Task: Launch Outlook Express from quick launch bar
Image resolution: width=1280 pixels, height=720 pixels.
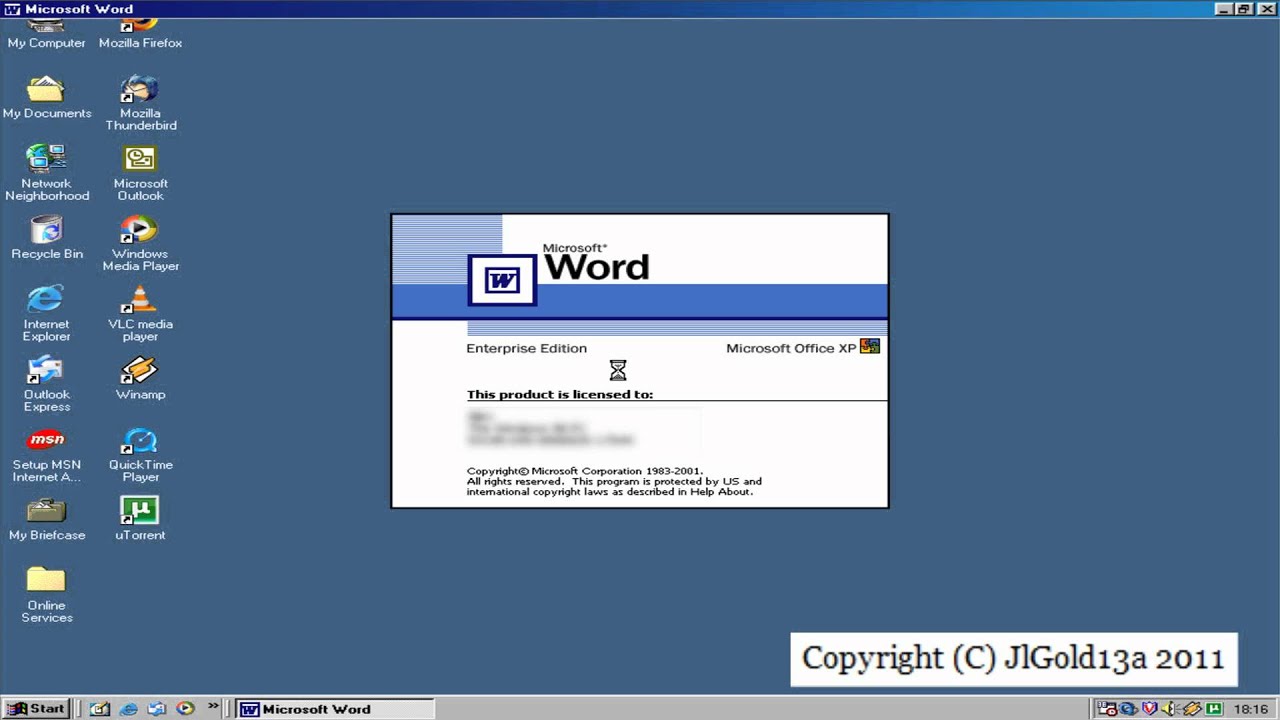Action: [x=156, y=709]
